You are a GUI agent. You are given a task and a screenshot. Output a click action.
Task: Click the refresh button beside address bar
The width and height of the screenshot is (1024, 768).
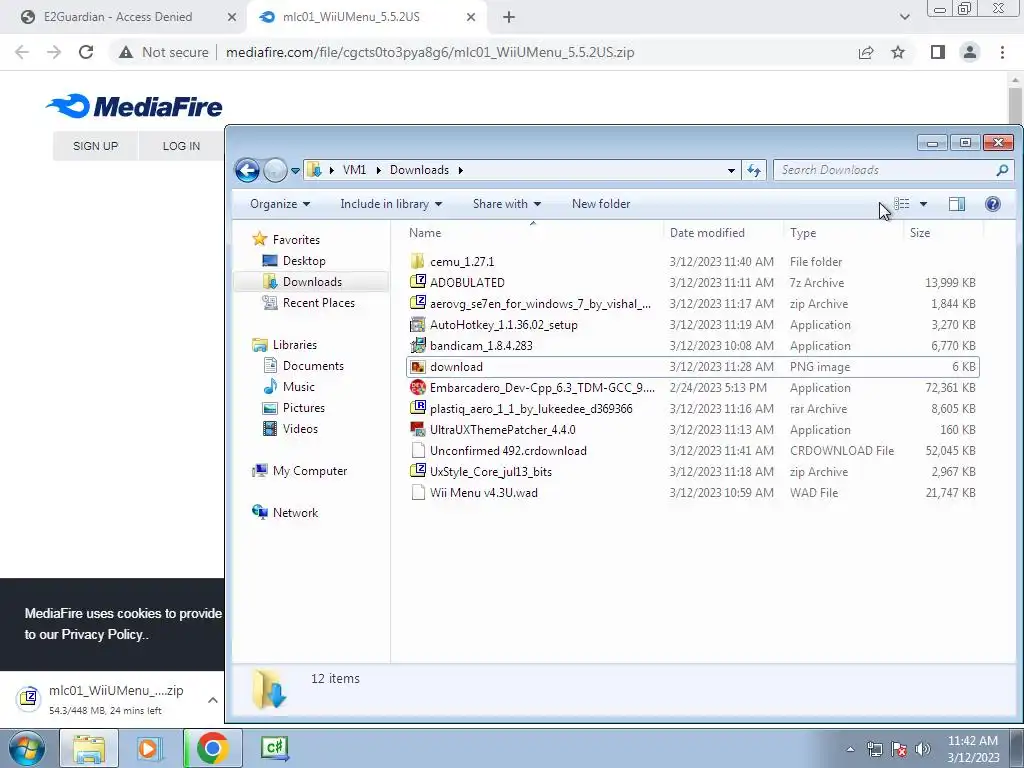pyautogui.click(x=754, y=170)
